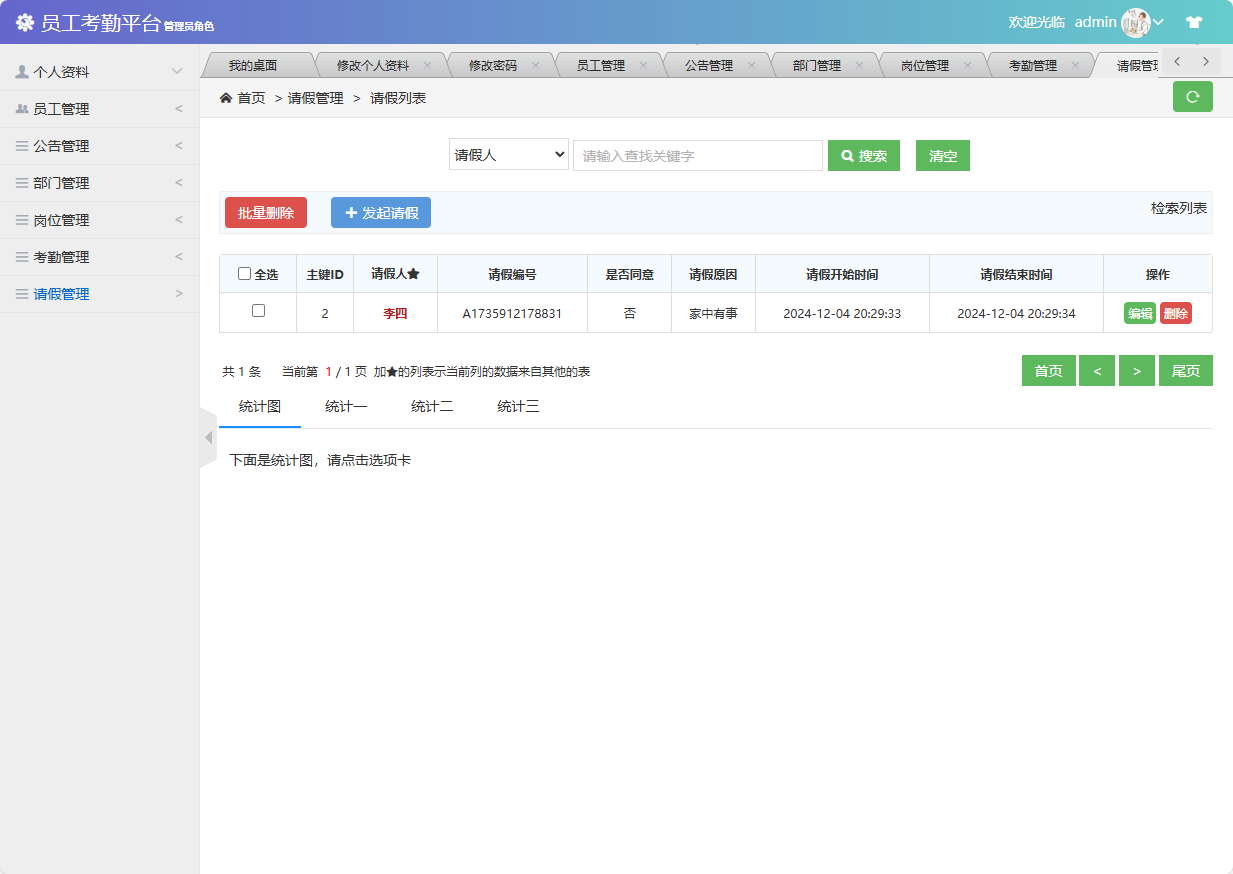Open the 统计二 statistics tab

(431, 405)
